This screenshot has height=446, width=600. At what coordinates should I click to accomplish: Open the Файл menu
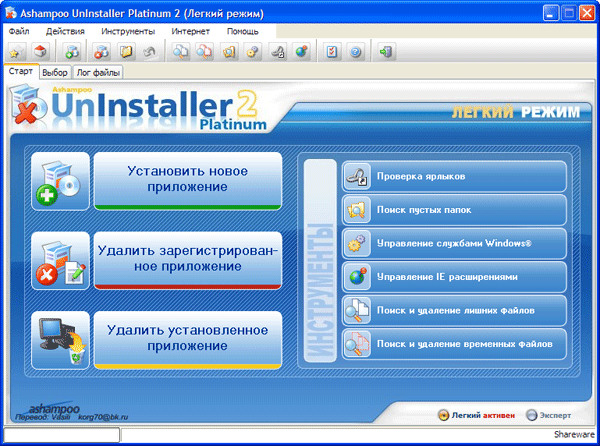(x=19, y=31)
